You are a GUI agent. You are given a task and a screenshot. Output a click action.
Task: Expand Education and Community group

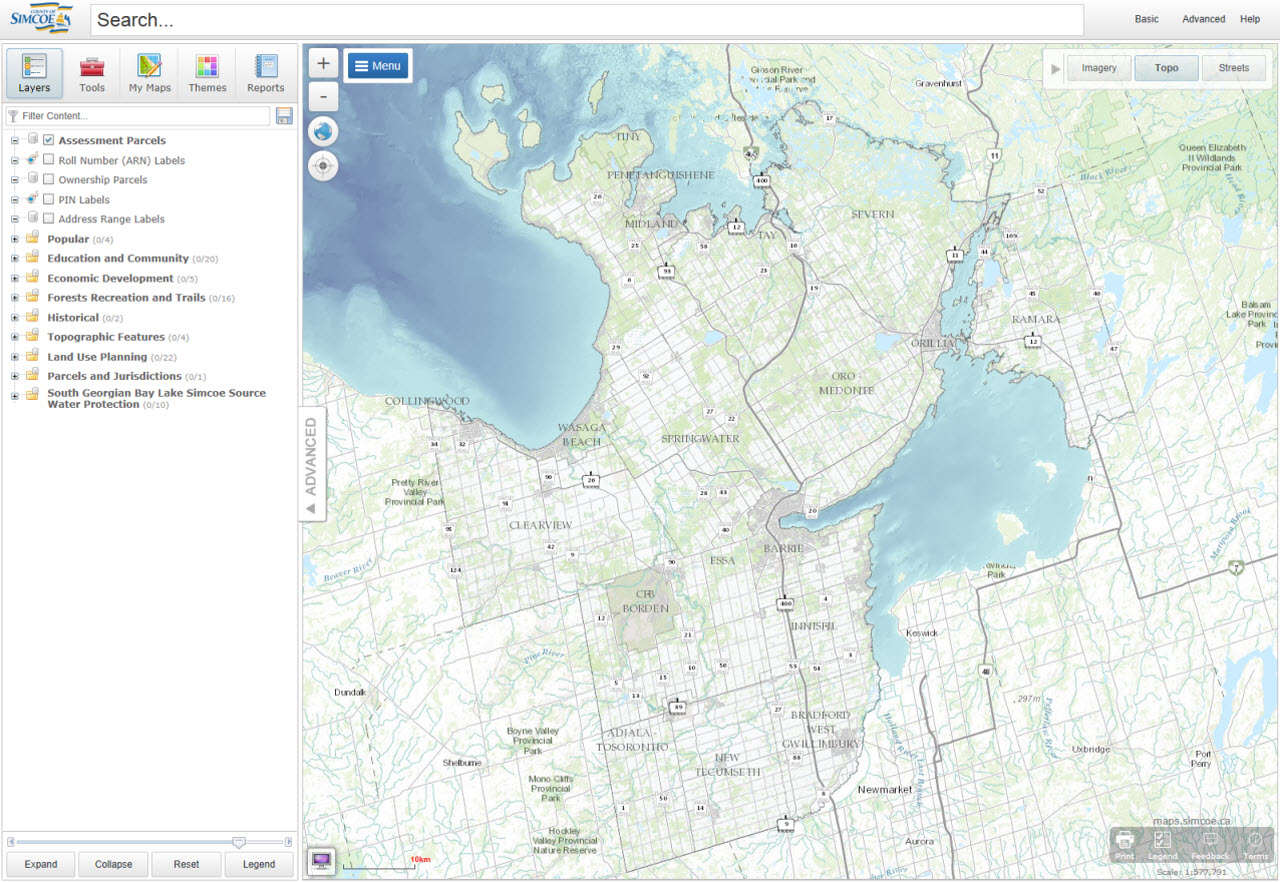[x=15, y=258]
